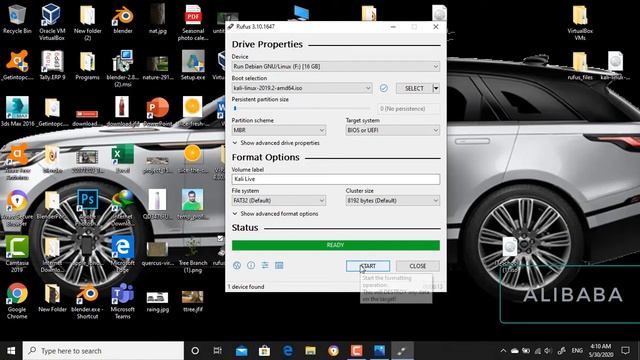Click the ENG language indicator
The image size is (640, 360).
pyautogui.click(x=577, y=351)
